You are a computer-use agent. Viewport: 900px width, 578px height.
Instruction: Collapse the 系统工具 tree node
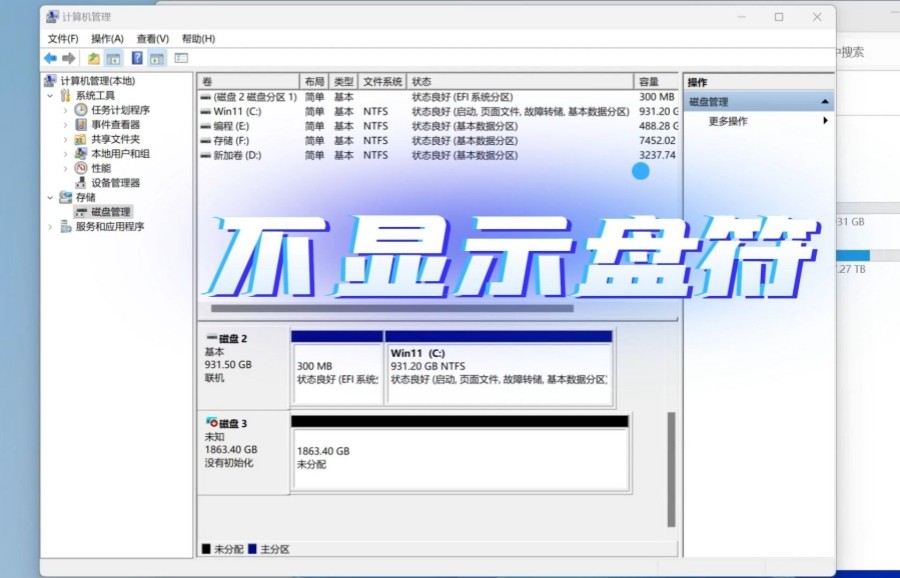click(50, 95)
